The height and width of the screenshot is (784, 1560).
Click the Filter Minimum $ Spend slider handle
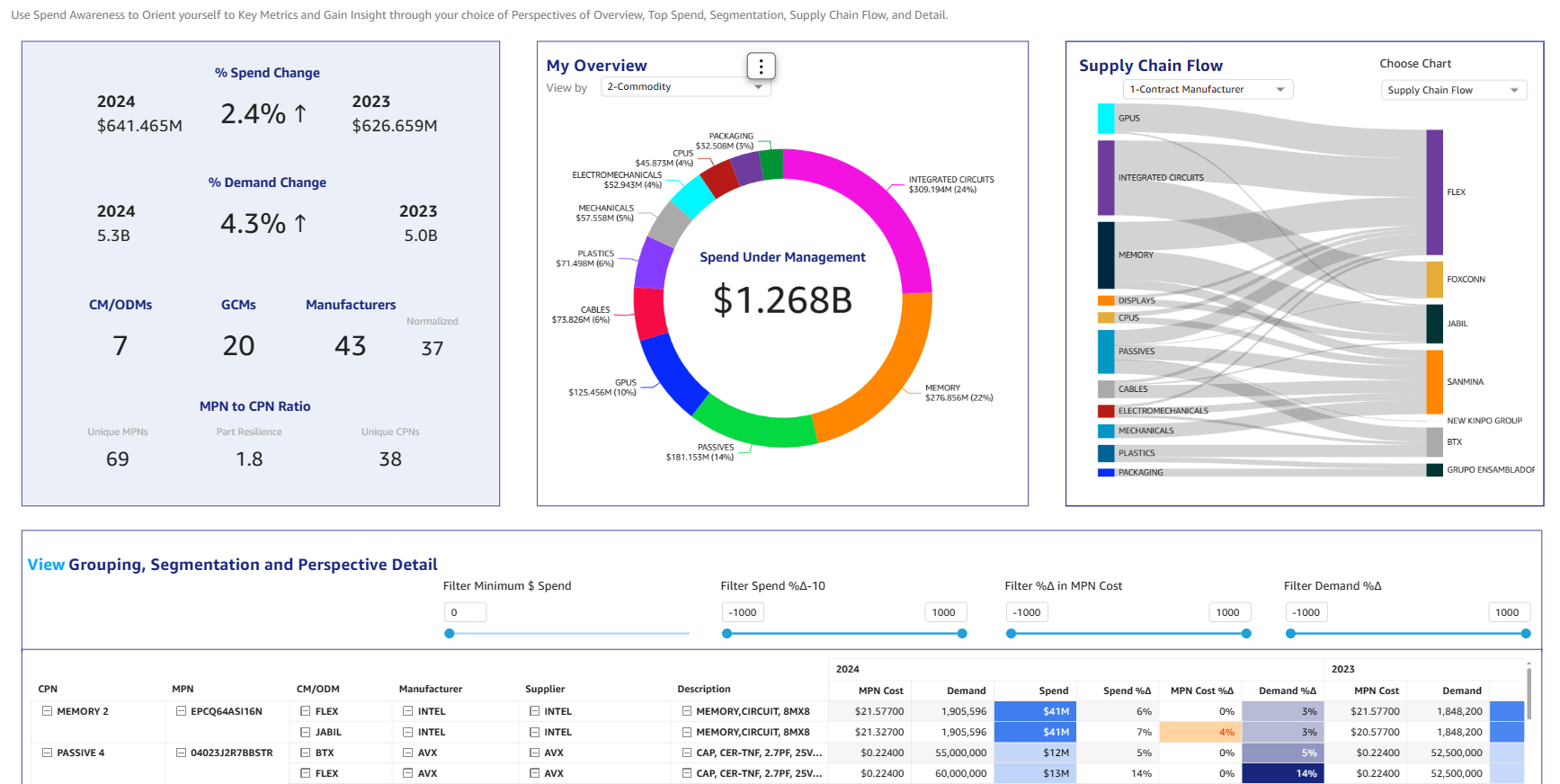(450, 634)
